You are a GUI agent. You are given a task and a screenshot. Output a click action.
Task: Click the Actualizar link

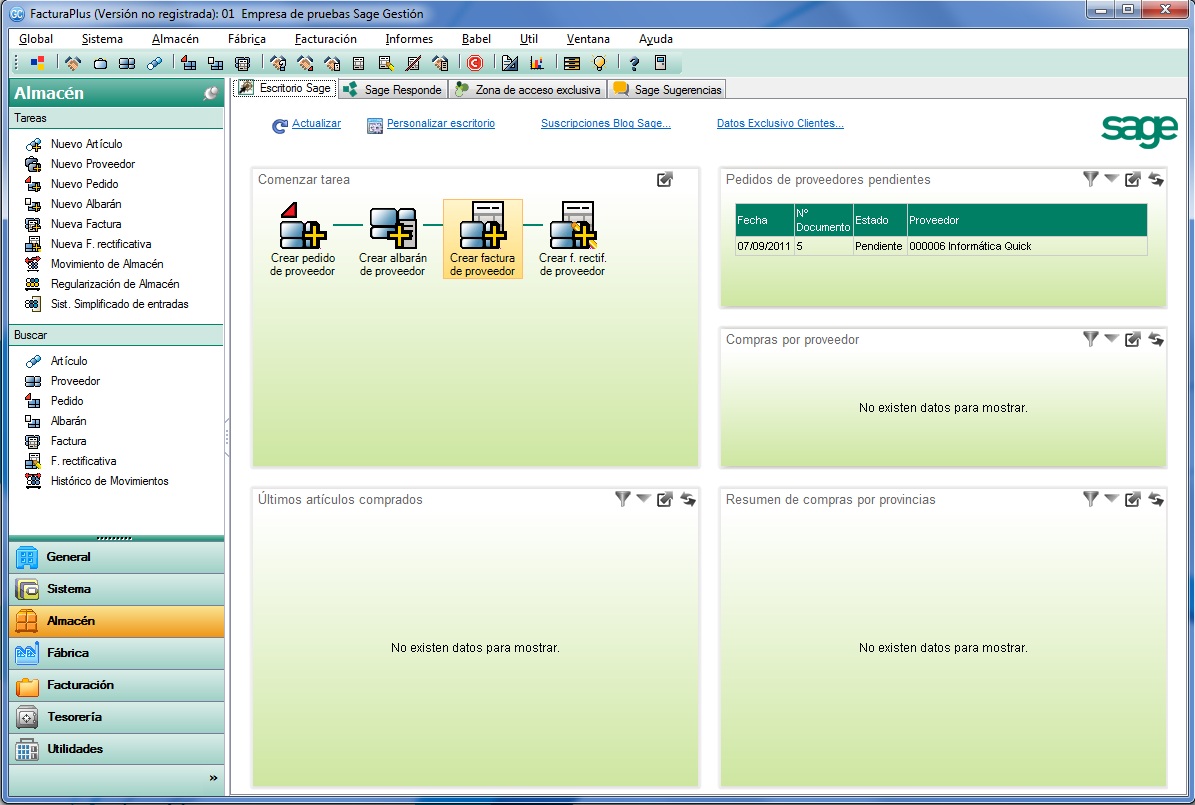[316, 123]
